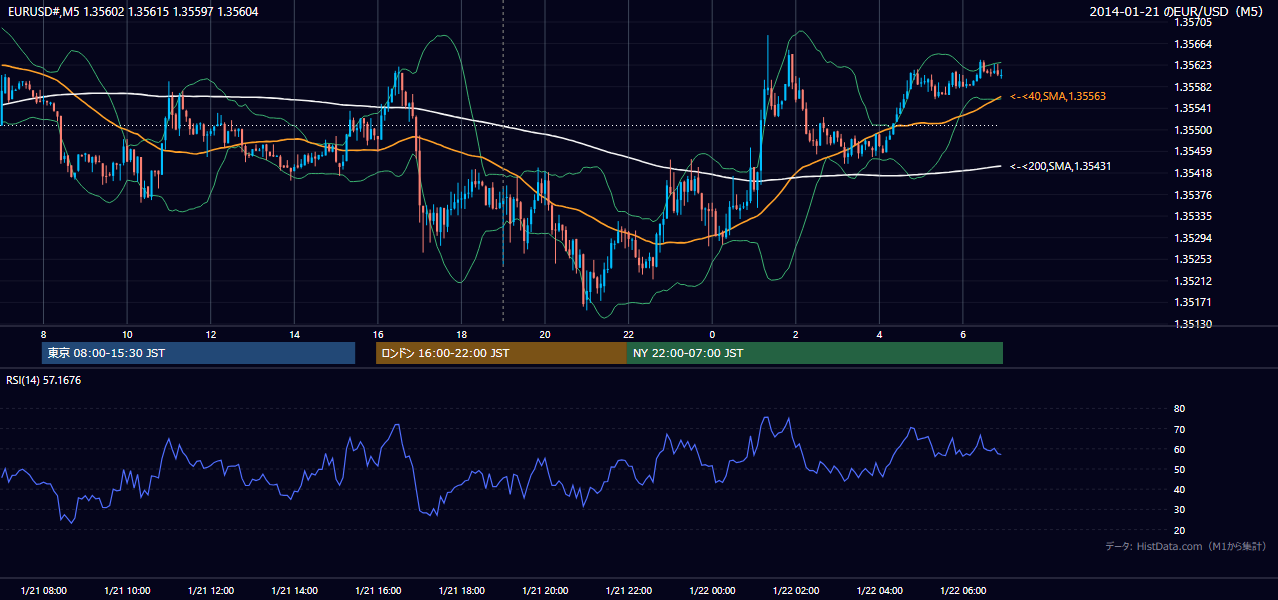Click hour tick '18' under the price chart

[461, 334]
